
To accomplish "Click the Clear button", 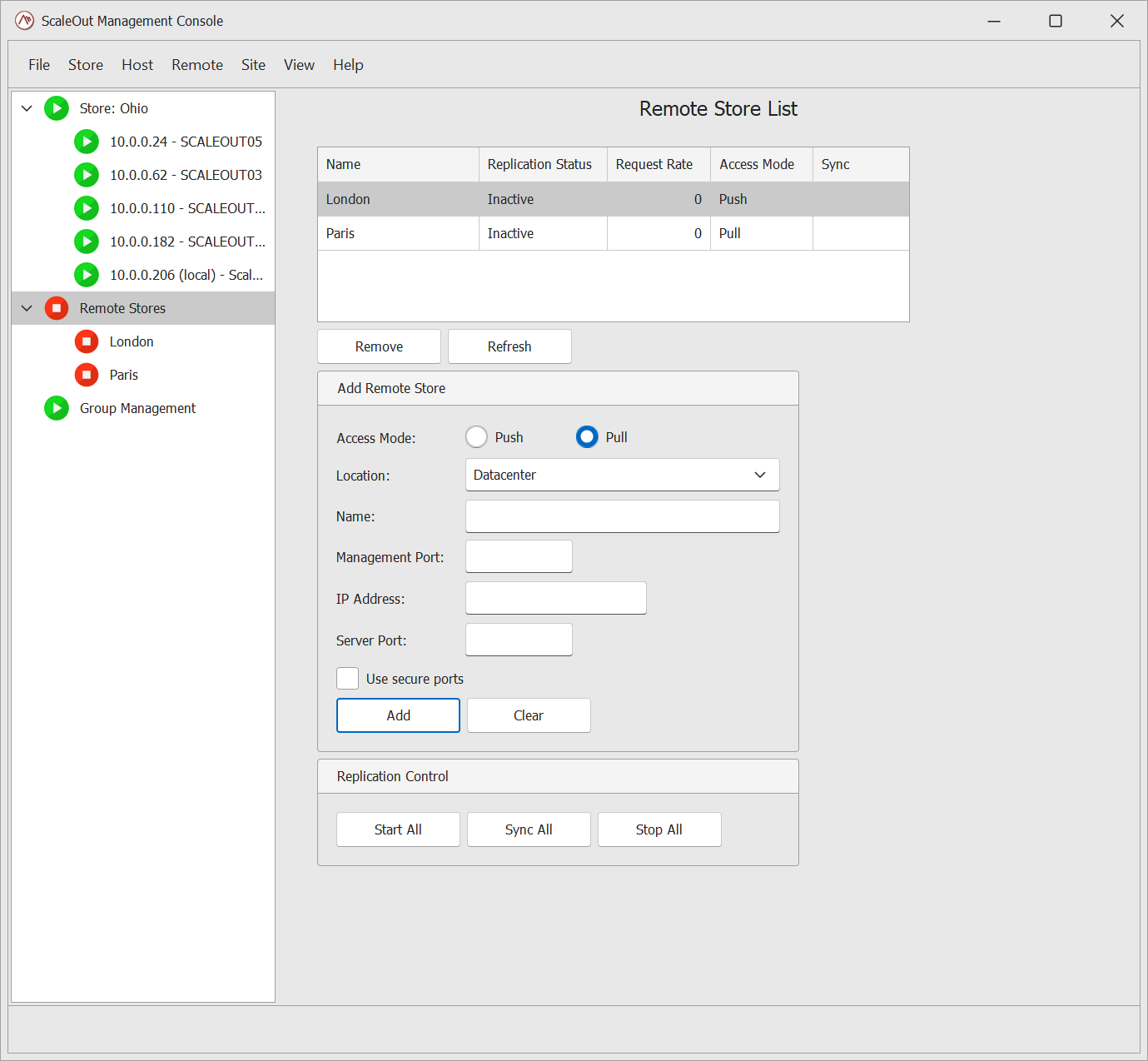I will 529,715.
